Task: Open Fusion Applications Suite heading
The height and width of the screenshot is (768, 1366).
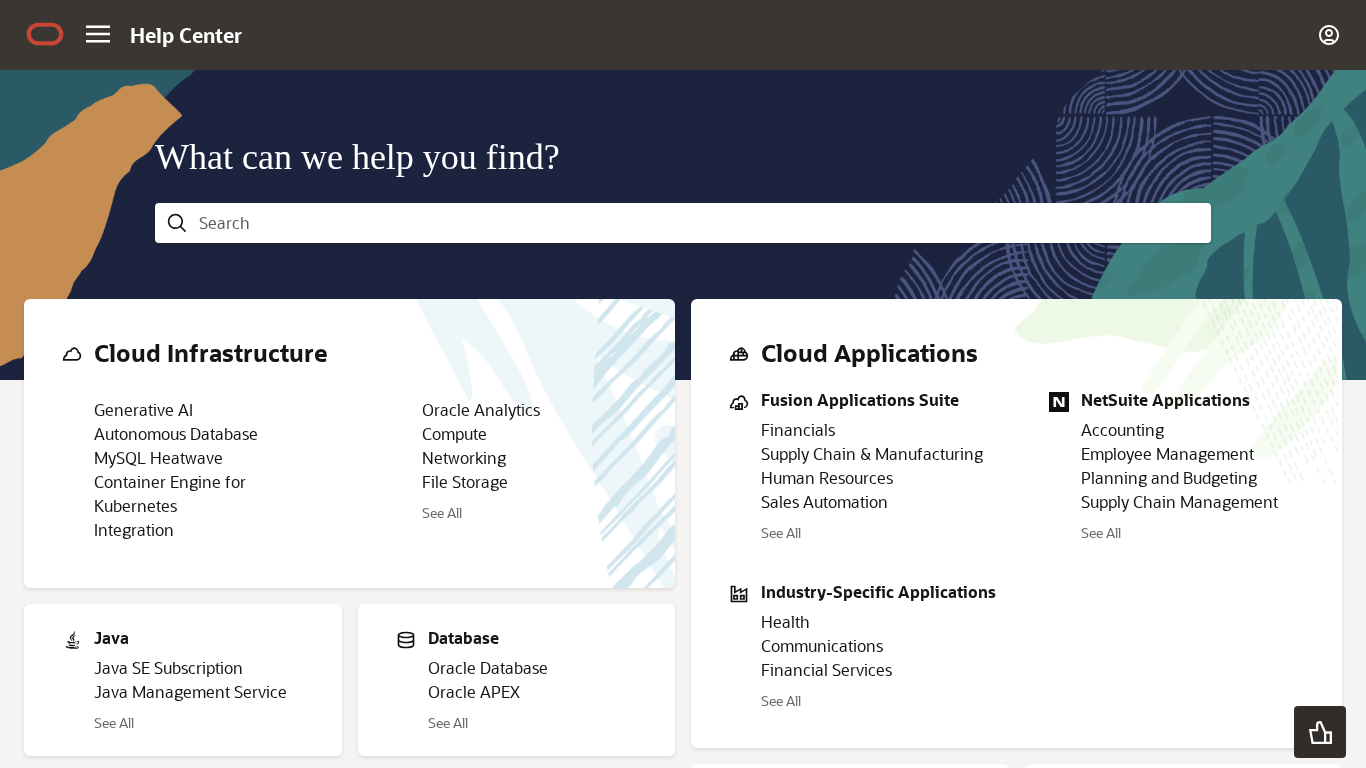Action: 860,401
